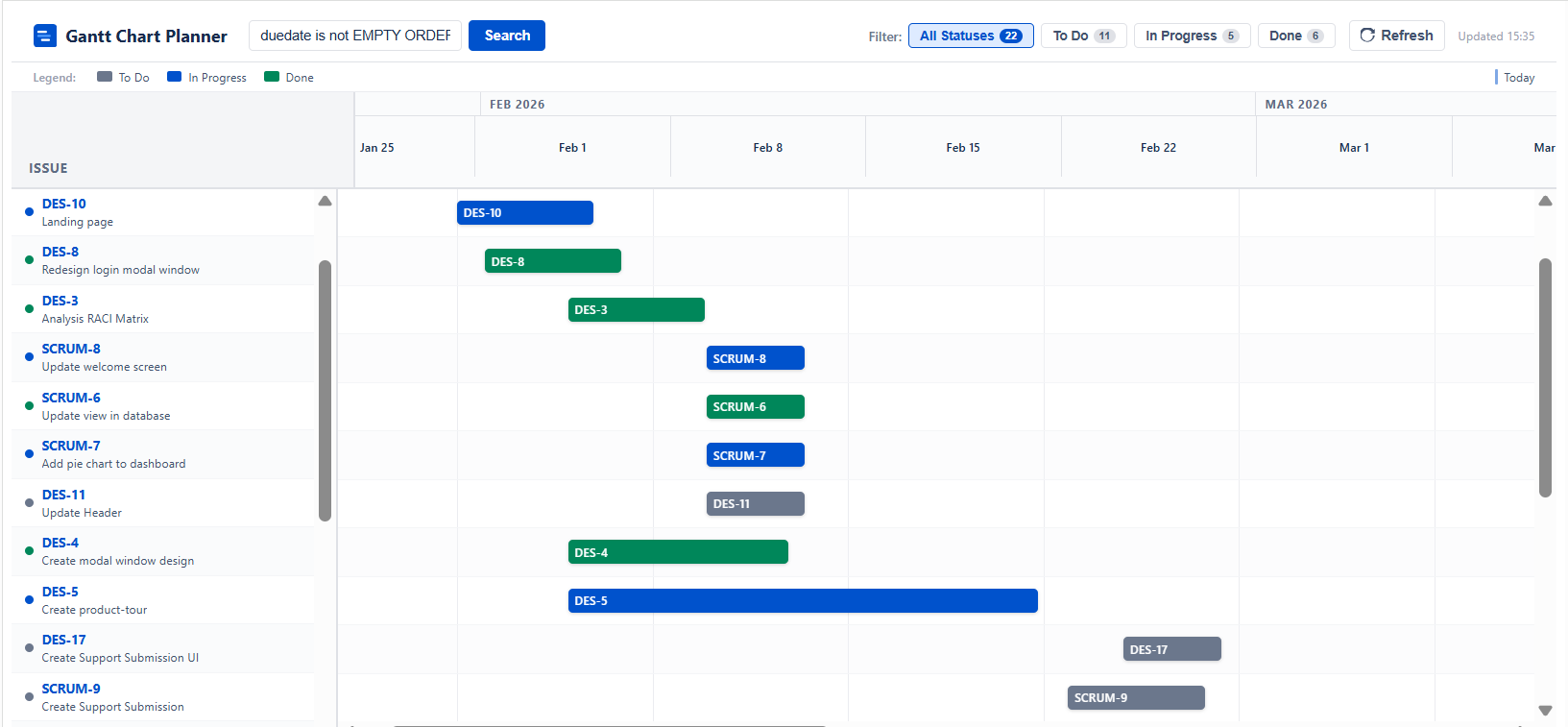Open issue link SCRUM-7
Viewport: 1568px width, 727px height.
pyautogui.click(x=71, y=446)
